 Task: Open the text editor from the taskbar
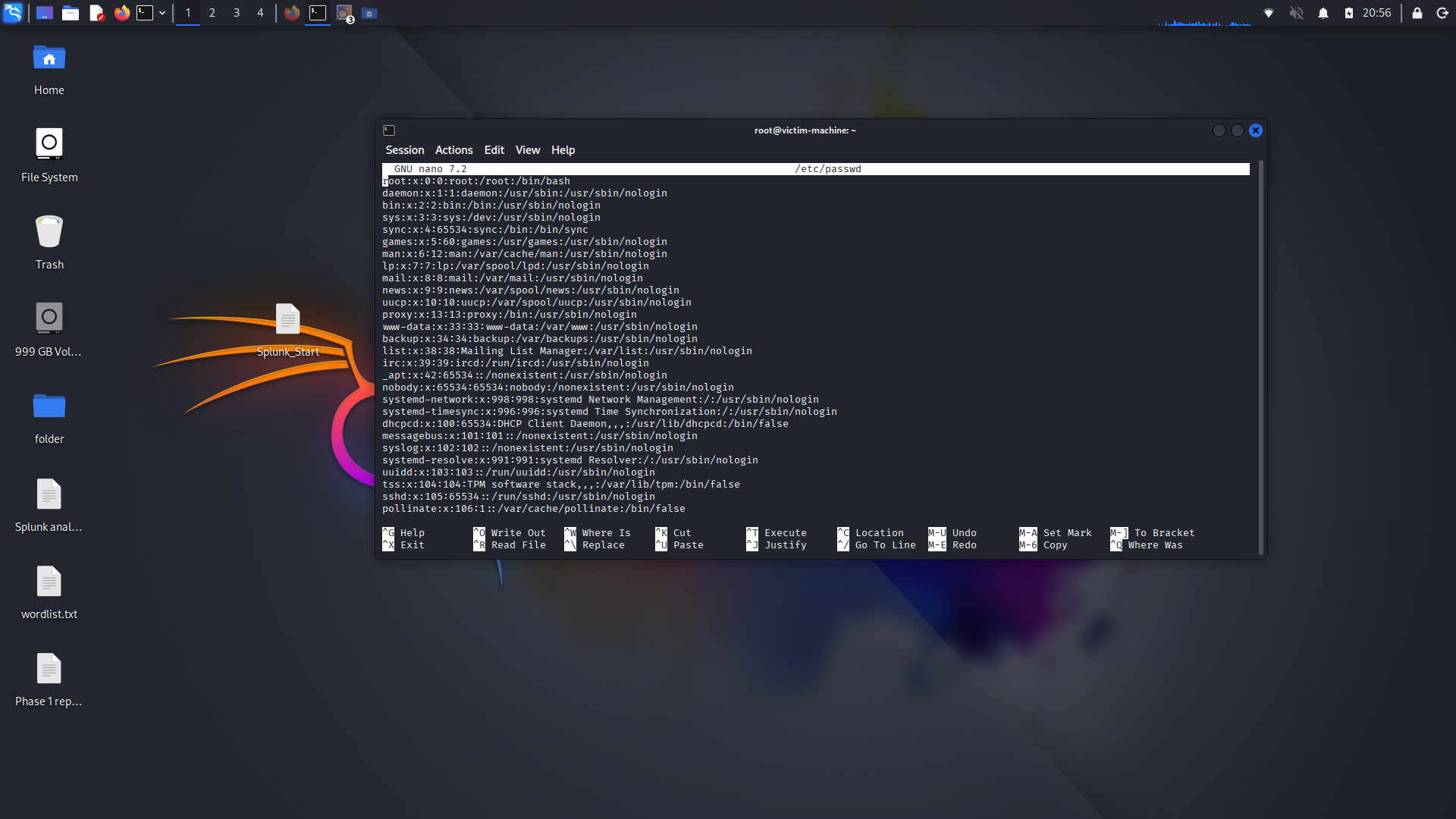point(97,13)
